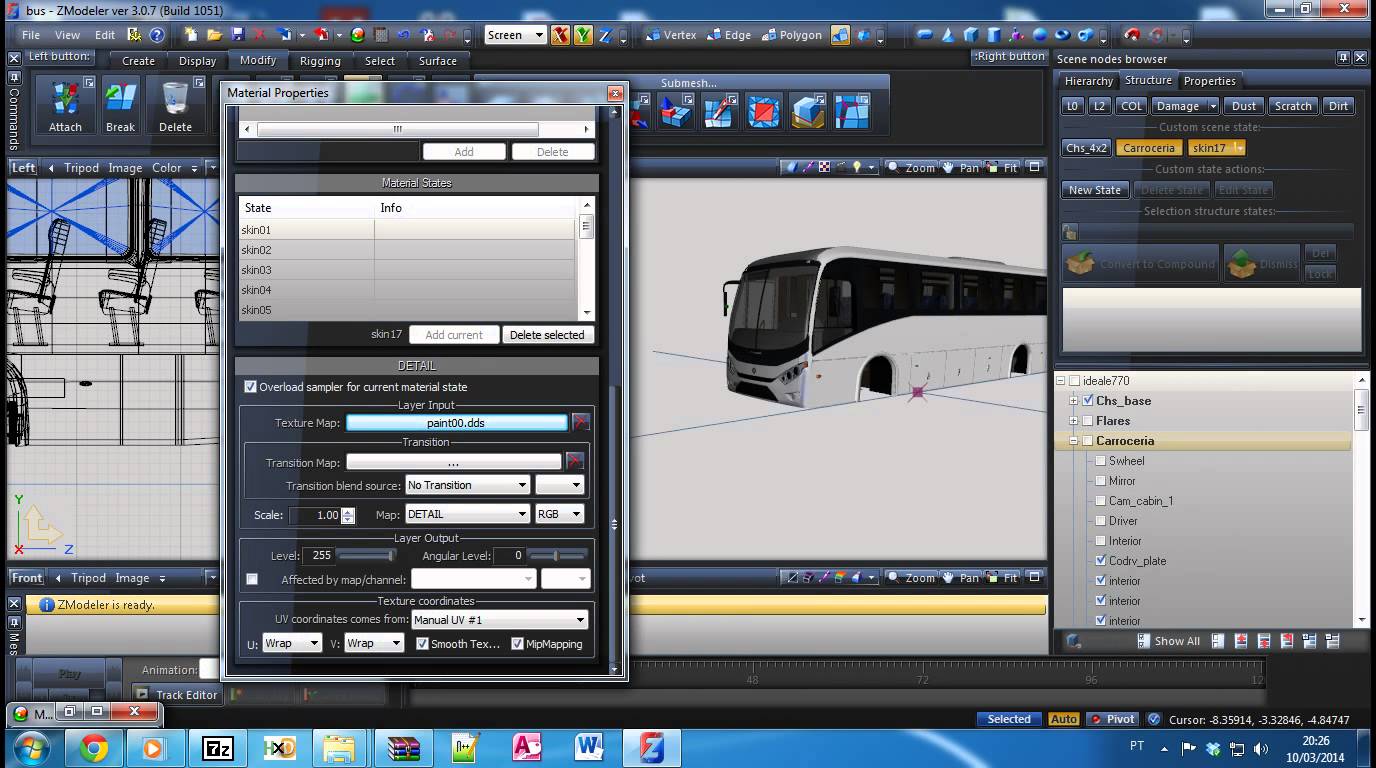Viewport: 1376px width, 768px height.
Task: Click the paint00.dds texture map button
Action: 456,423
